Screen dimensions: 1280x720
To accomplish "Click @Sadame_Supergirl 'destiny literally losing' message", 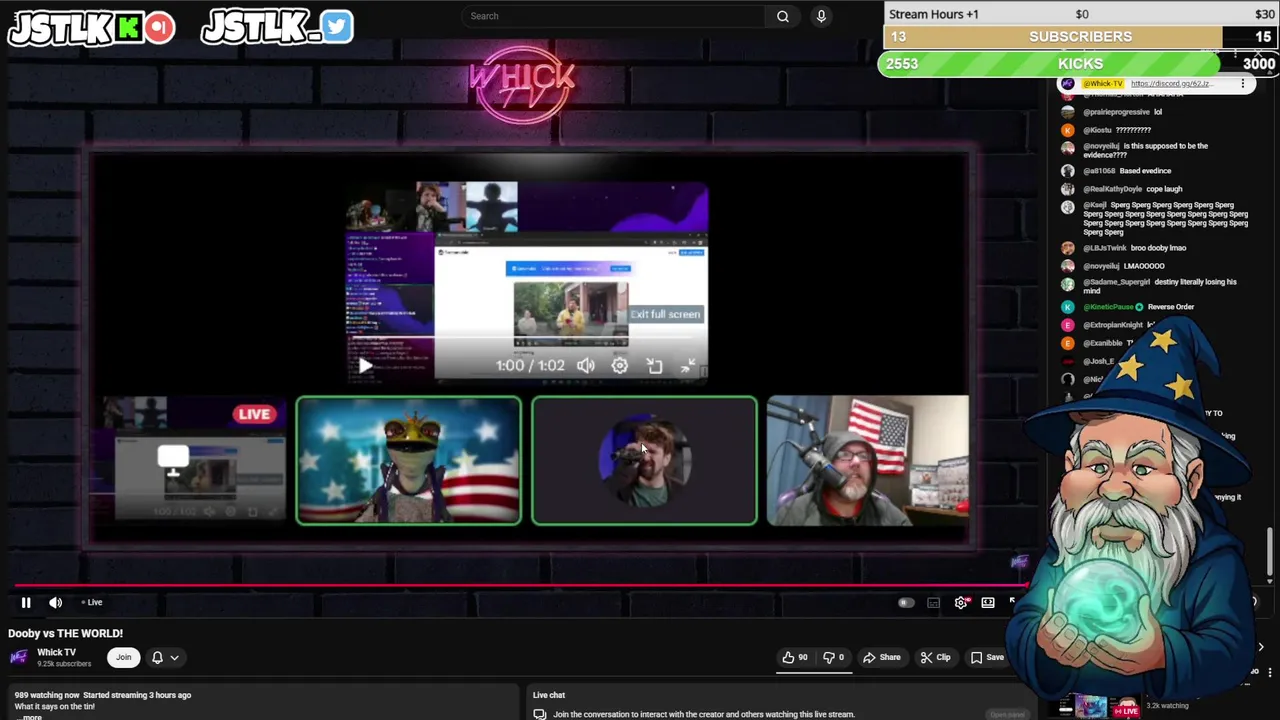I will coord(1160,286).
